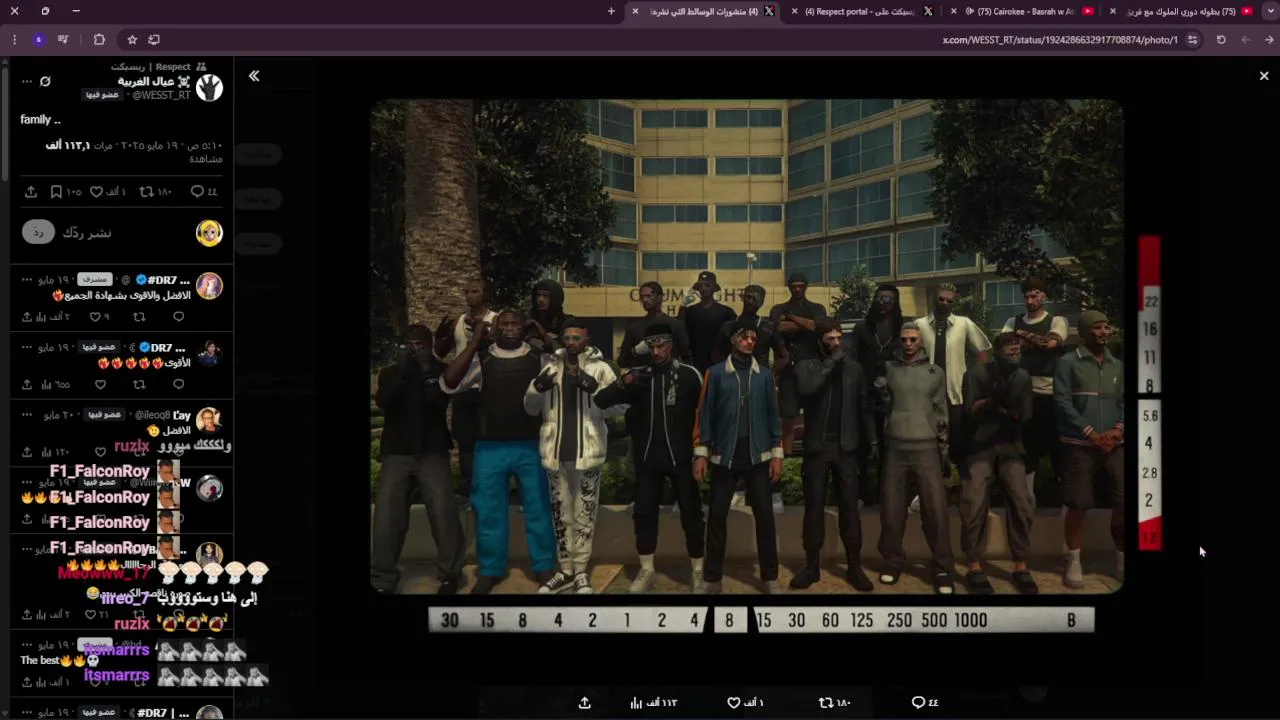Open the browser profile avatar

[x=38, y=40]
